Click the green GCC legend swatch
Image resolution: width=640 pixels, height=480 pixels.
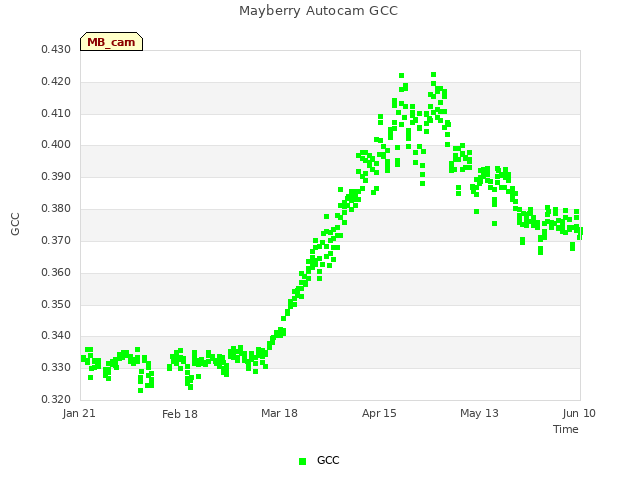[x=302, y=461]
